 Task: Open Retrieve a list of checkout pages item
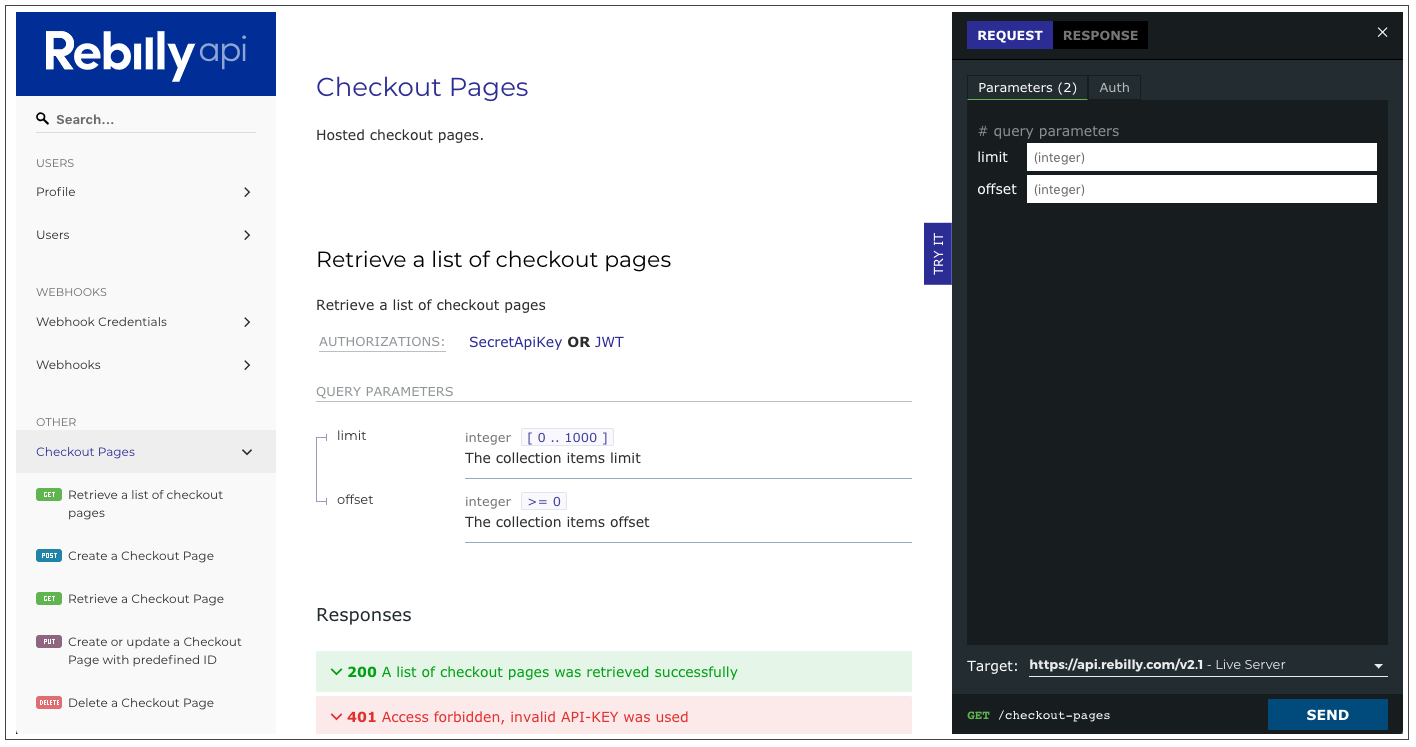coord(145,504)
